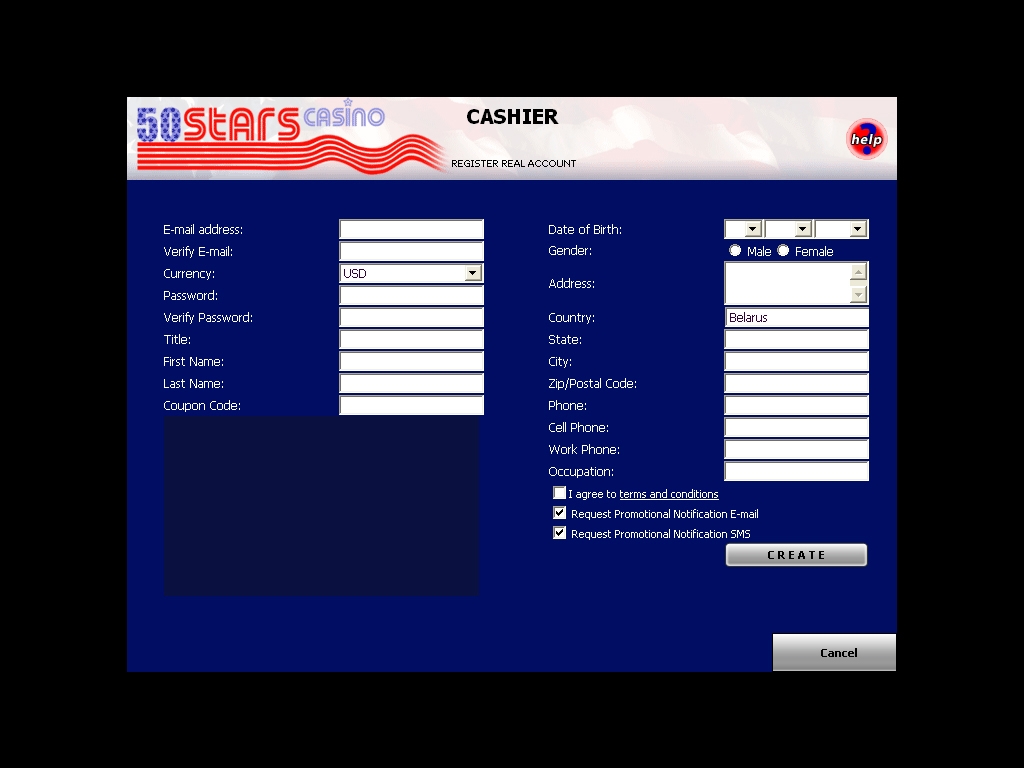Click the round help icon
This screenshot has width=1024, height=768.
[866, 139]
